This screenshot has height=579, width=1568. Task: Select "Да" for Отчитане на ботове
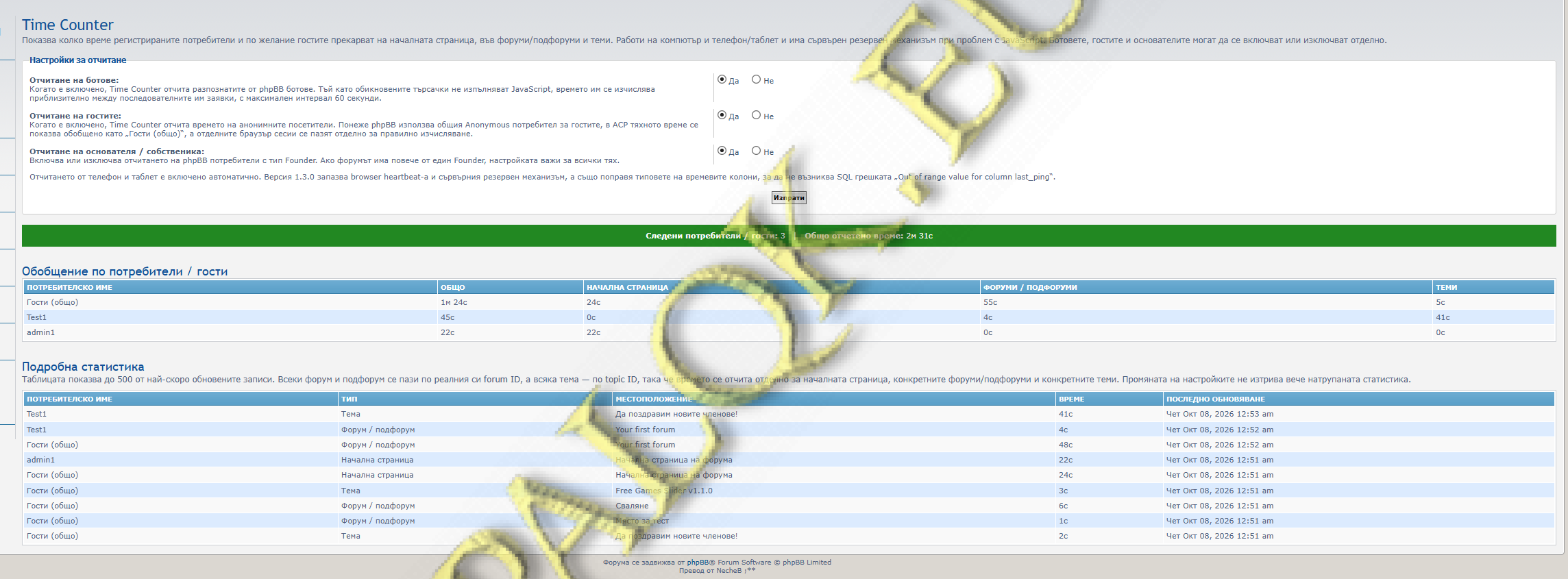[x=722, y=79]
